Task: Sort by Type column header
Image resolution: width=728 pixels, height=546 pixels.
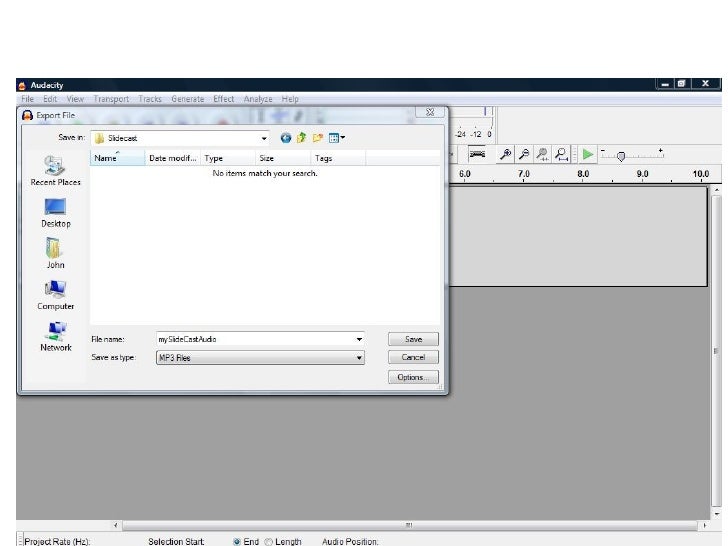Action: click(228, 158)
